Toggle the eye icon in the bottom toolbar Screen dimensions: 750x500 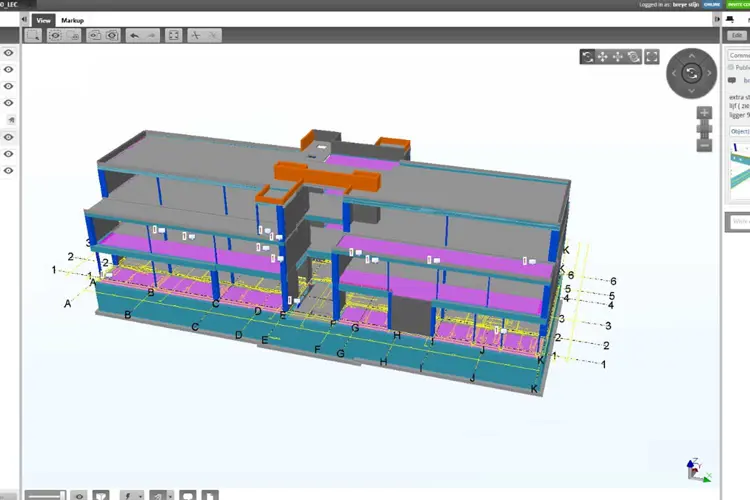(x=79, y=495)
